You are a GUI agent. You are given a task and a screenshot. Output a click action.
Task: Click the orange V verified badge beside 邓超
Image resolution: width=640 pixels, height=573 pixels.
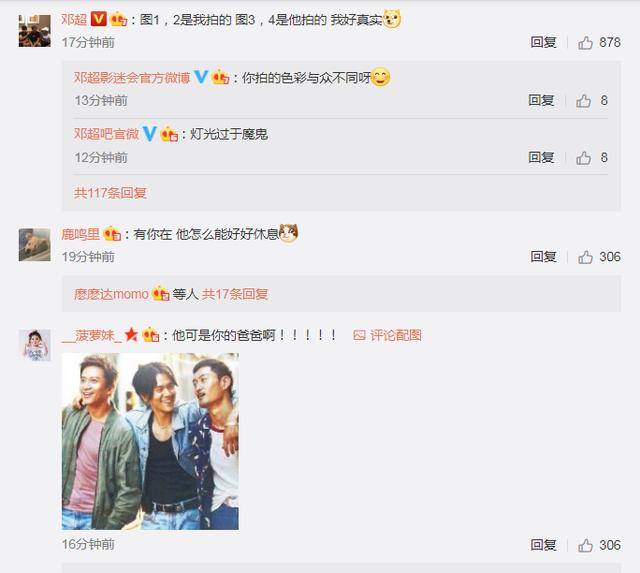(98, 19)
